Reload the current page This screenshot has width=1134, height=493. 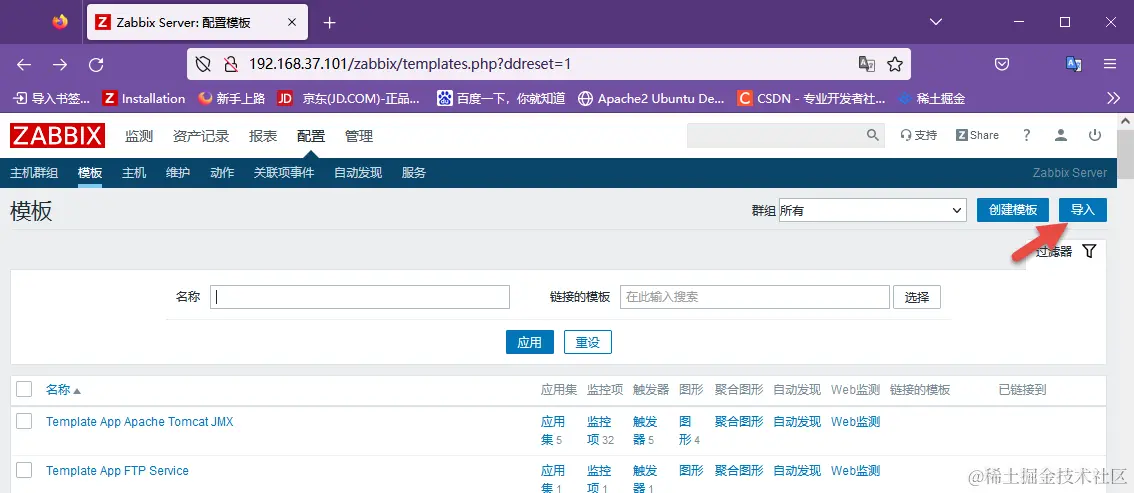pos(96,64)
